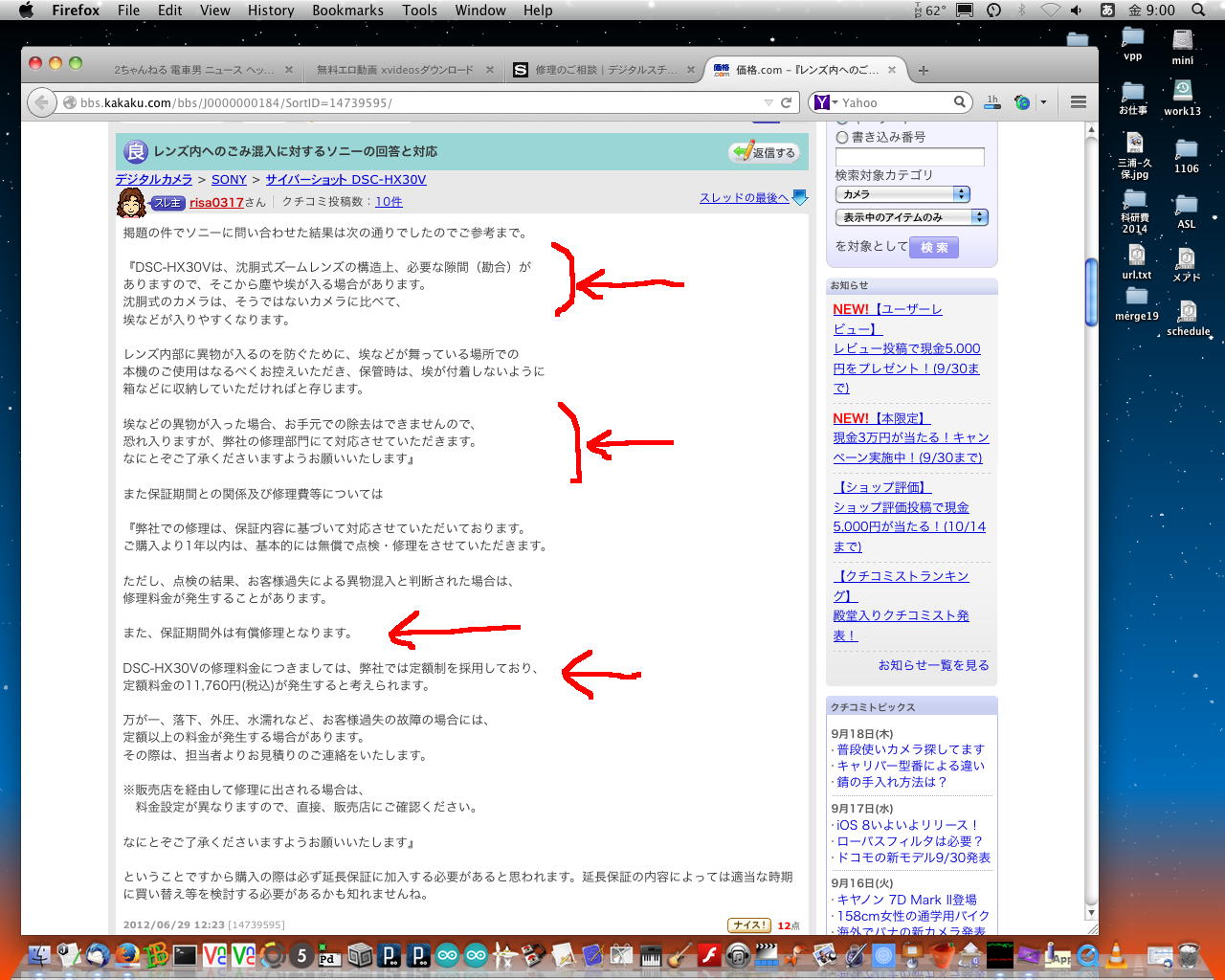Select the 書き込み番号 radio button
Screen dimensions: 1225x980
[842, 138]
